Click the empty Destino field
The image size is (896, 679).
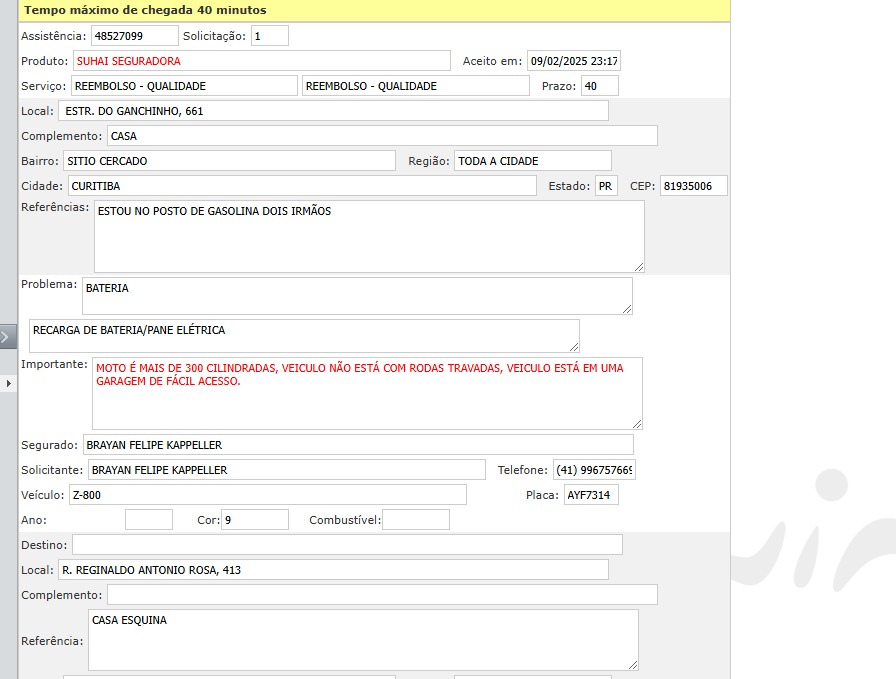coord(346,545)
